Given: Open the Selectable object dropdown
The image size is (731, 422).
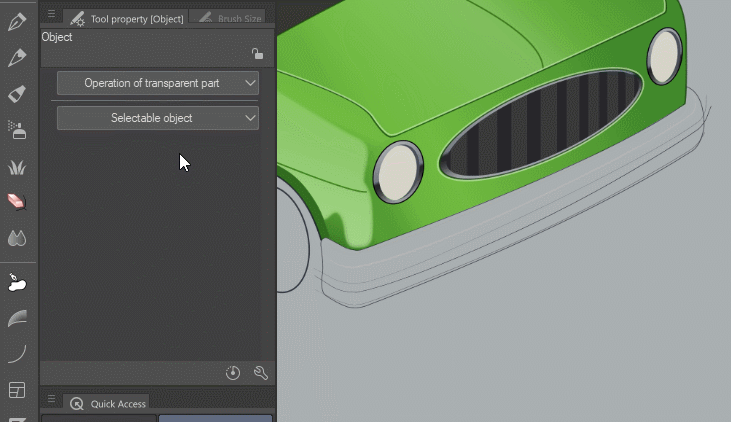Looking at the screenshot, I should (x=158, y=118).
